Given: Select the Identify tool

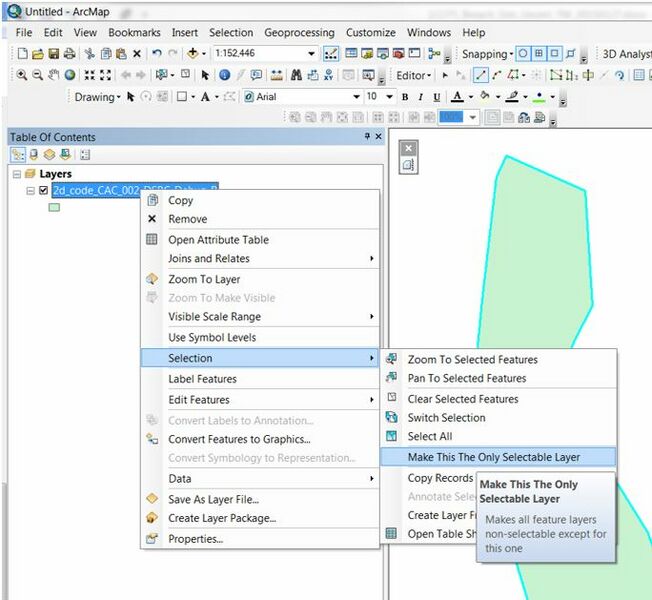Looking at the screenshot, I should coord(225,75).
